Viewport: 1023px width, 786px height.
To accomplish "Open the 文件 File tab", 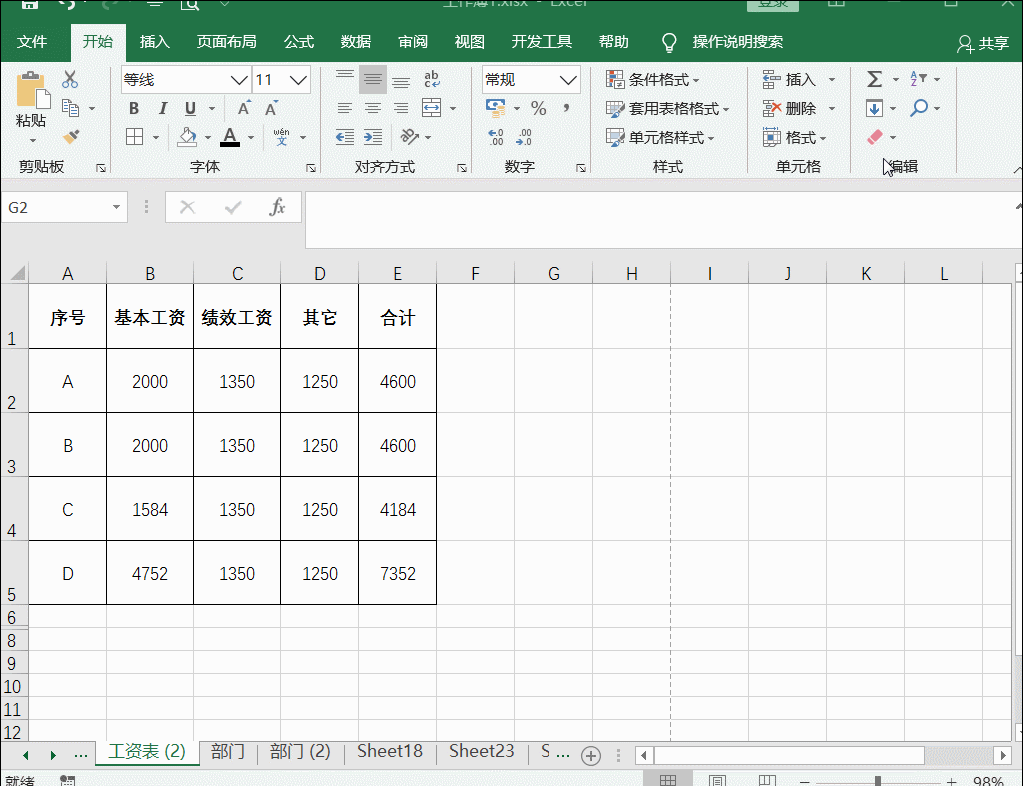I will coord(32,42).
